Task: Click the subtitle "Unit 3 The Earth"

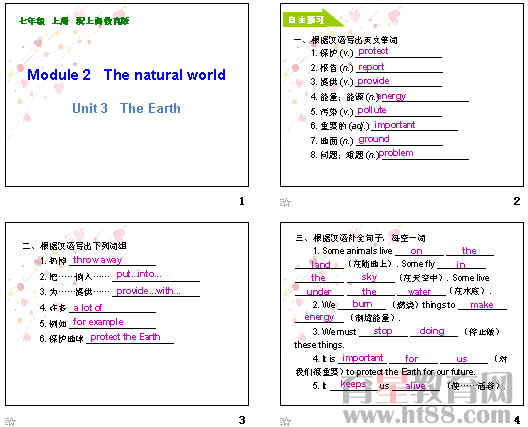Action: click(126, 108)
